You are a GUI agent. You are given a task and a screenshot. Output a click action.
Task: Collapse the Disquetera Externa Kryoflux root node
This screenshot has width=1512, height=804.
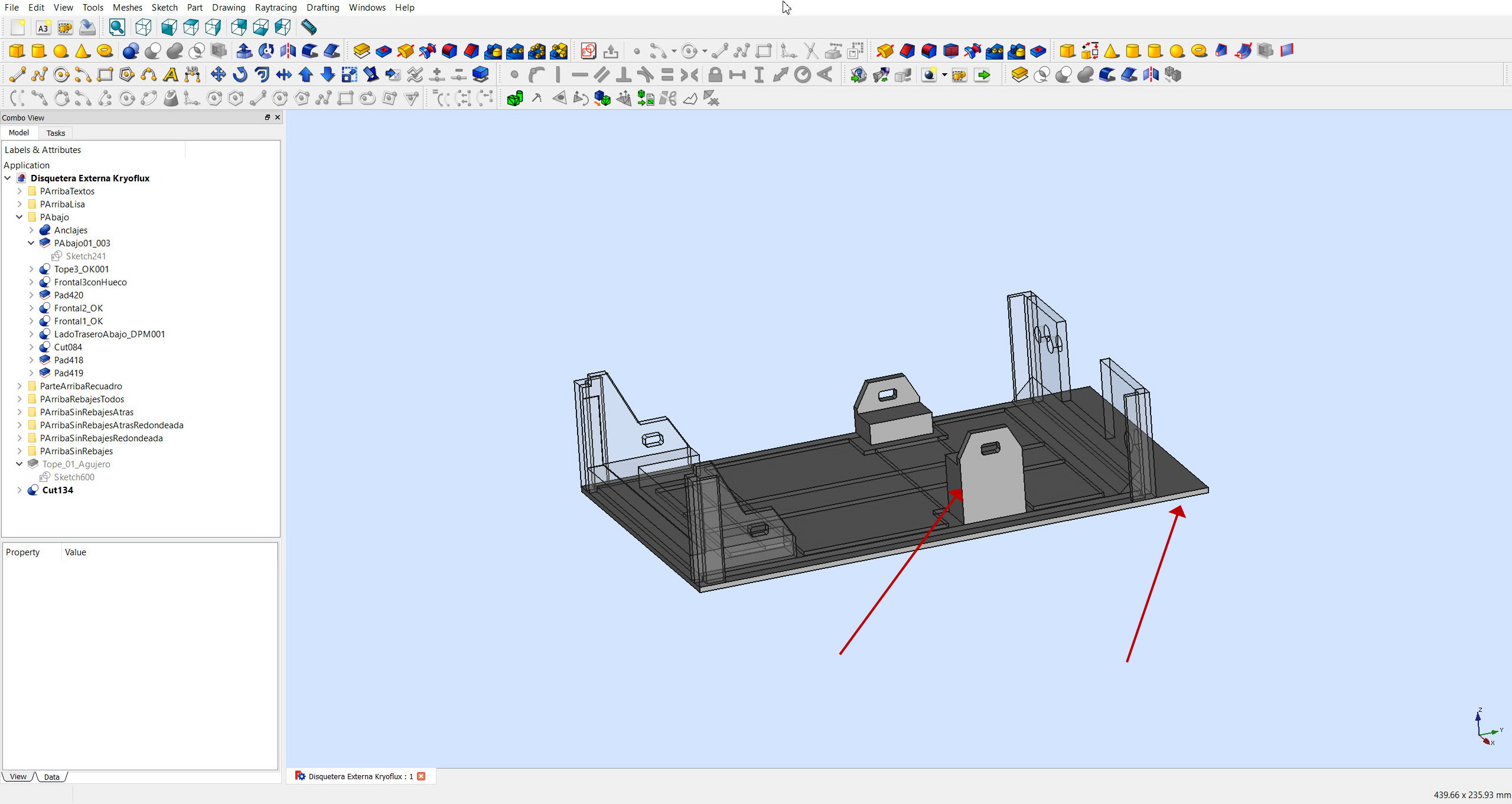tap(8, 178)
